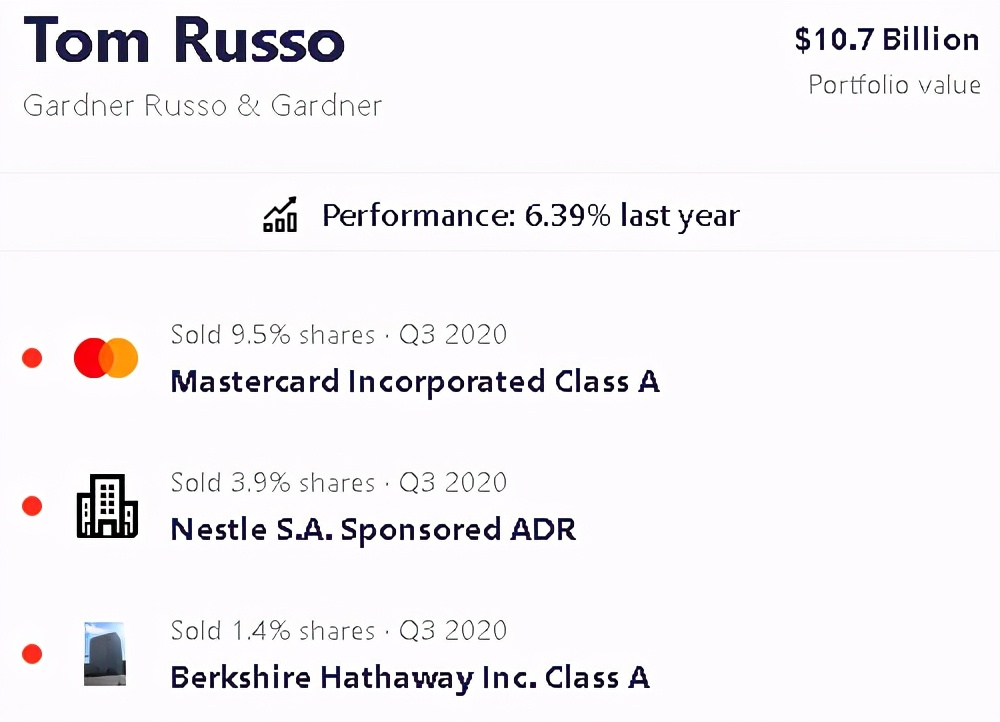This screenshot has height=722, width=1000.
Task: Open Mastercard Incorporated Class A holding
Action: point(415,382)
